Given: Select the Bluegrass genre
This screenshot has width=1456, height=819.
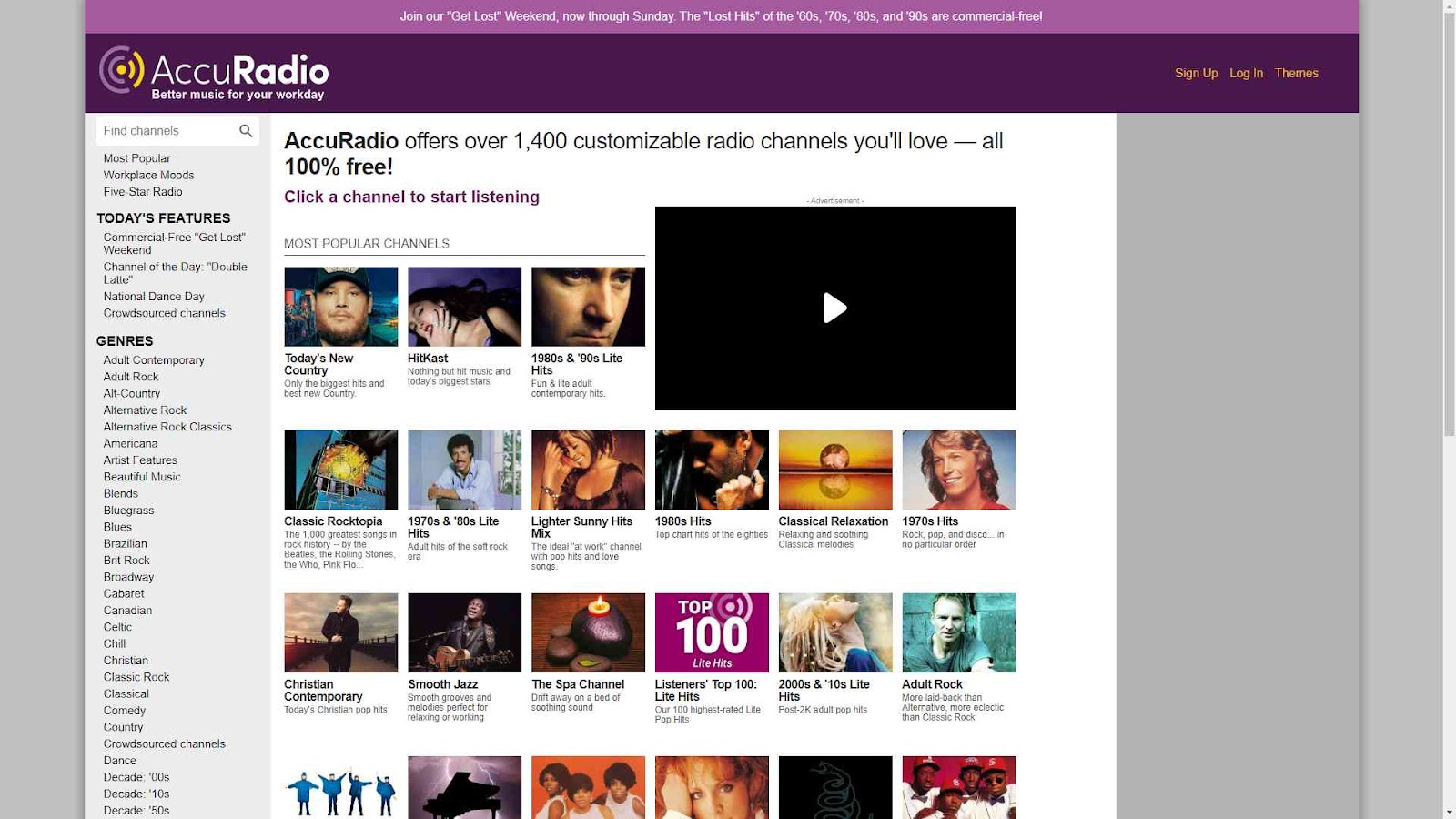Looking at the screenshot, I should point(128,511).
